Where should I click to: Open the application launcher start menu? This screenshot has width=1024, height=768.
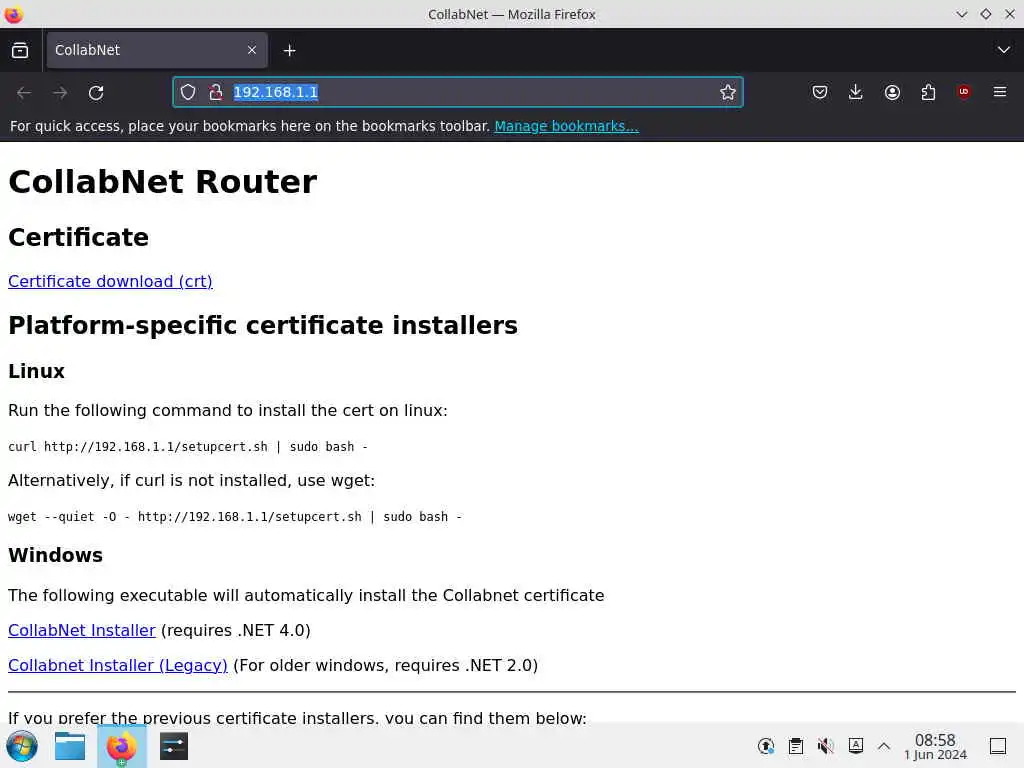click(22, 746)
